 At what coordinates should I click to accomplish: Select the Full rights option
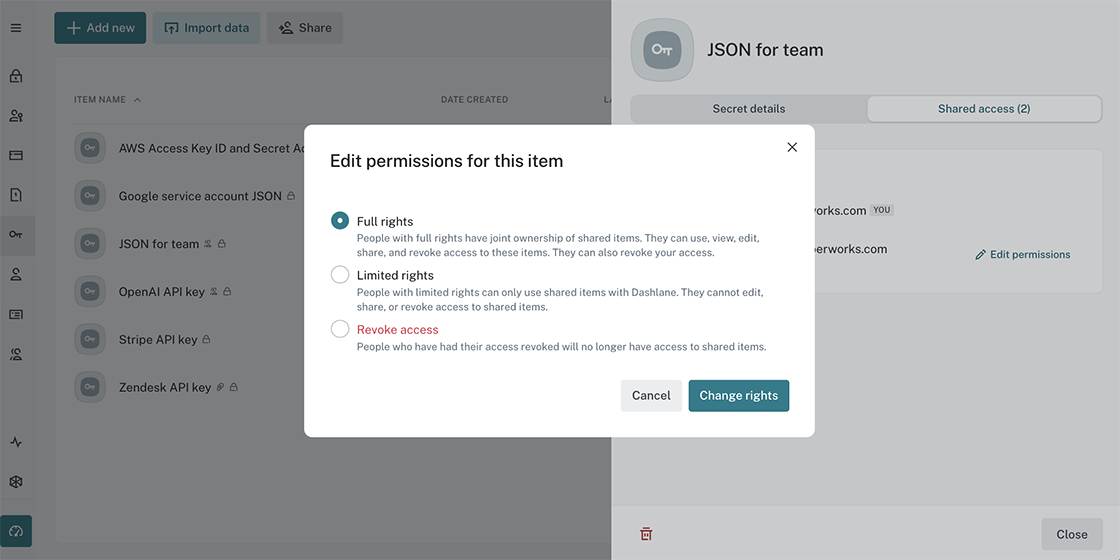[x=340, y=221]
